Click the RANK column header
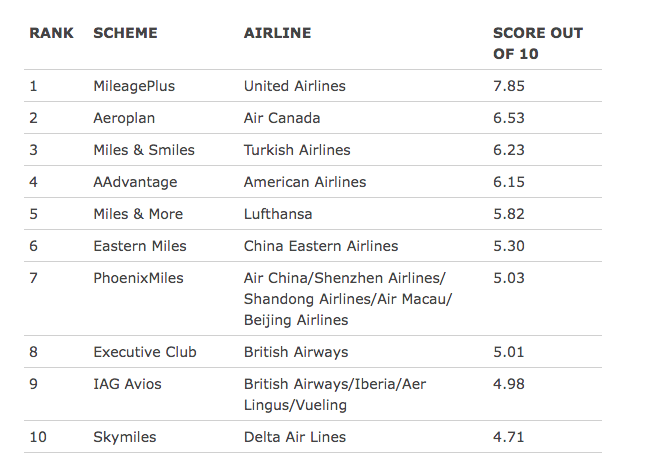Image resolution: width=661 pixels, height=470 pixels. 52,33
